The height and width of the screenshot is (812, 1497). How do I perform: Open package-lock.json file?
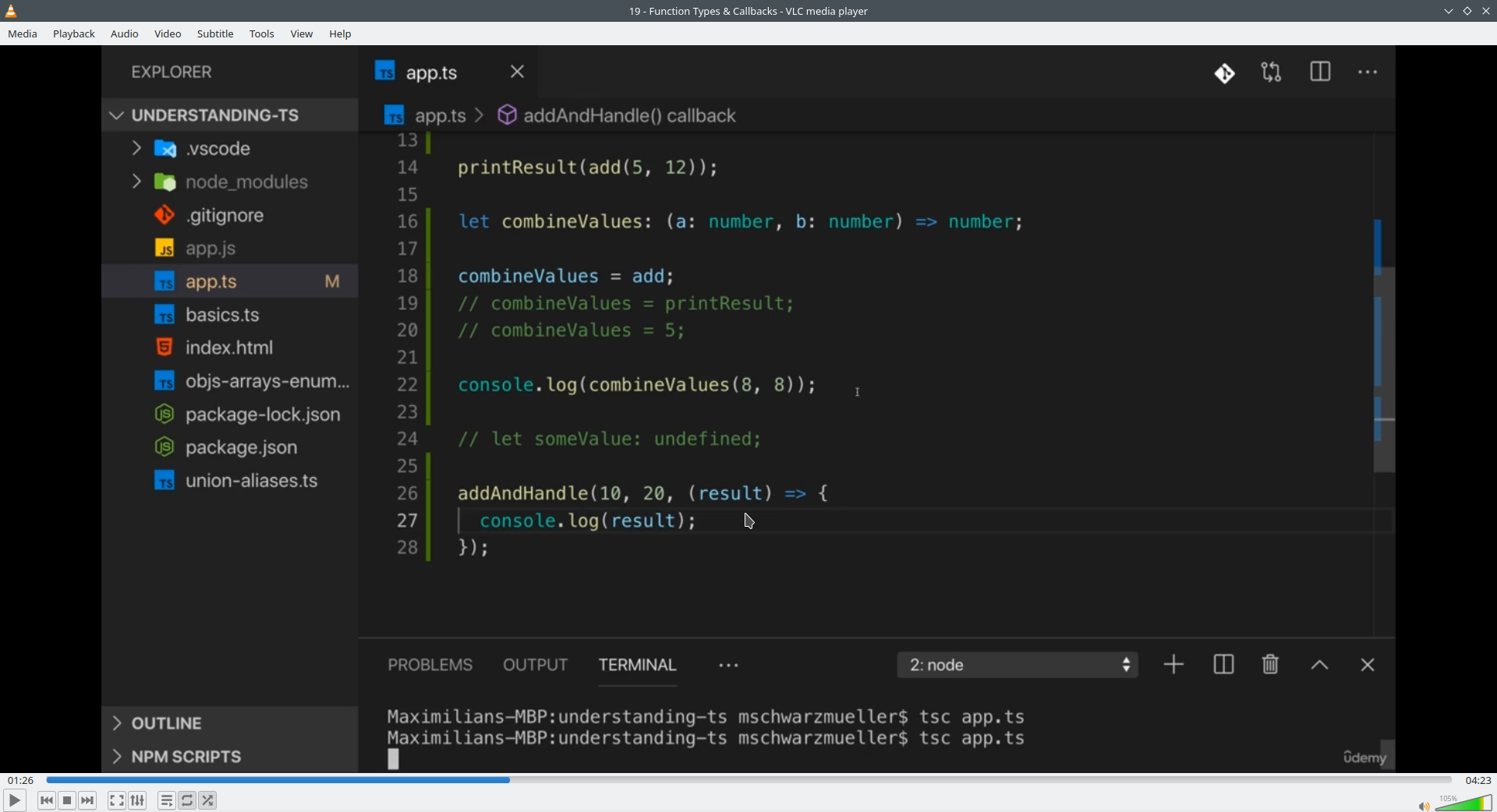pos(230,415)
